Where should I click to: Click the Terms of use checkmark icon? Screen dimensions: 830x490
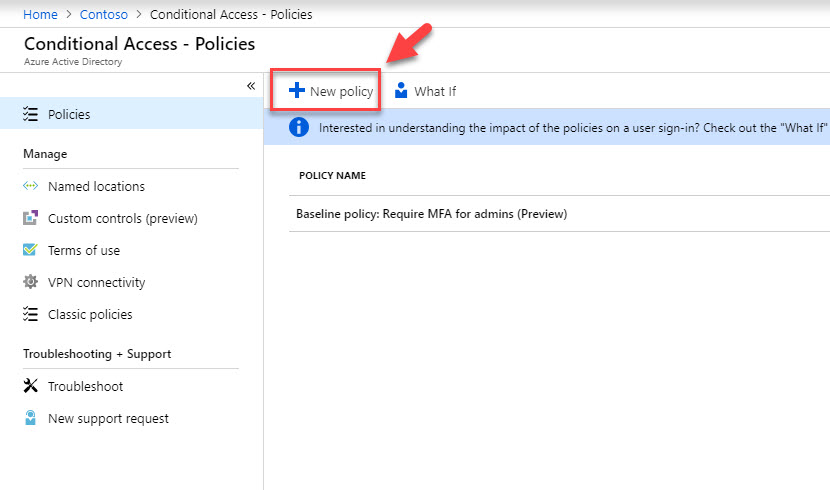[30, 249]
